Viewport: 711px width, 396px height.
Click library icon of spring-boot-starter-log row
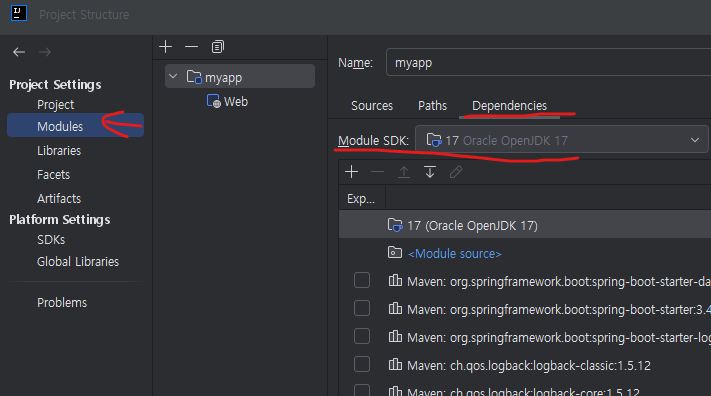[395, 337]
